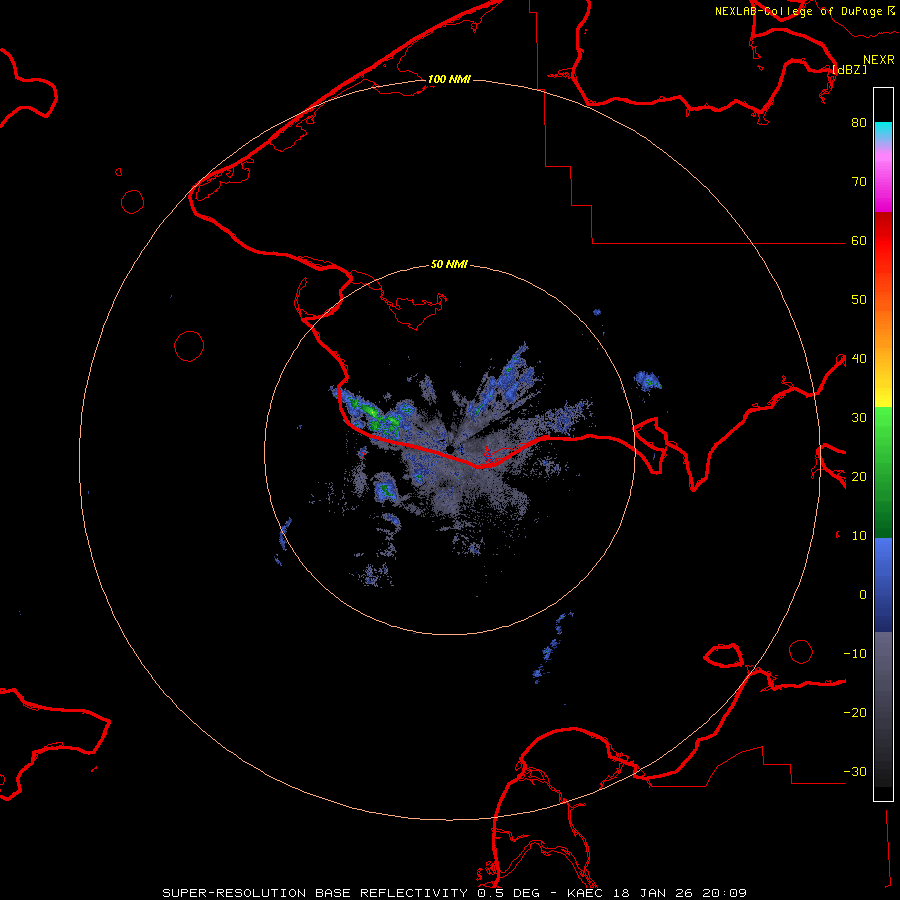Click the 70 value on dBZ scale
Image resolution: width=900 pixels, height=900 pixels.
(859, 182)
